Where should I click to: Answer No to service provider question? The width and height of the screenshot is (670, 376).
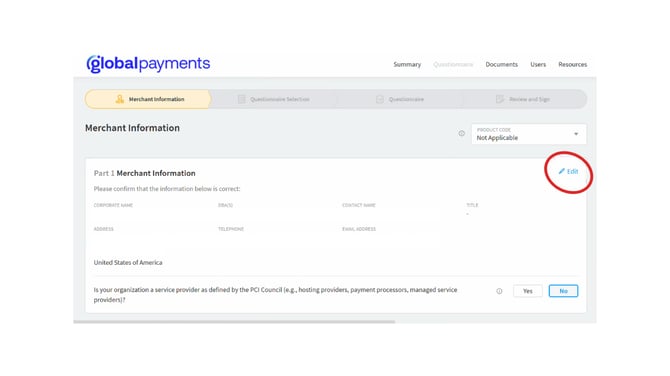[563, 291]
